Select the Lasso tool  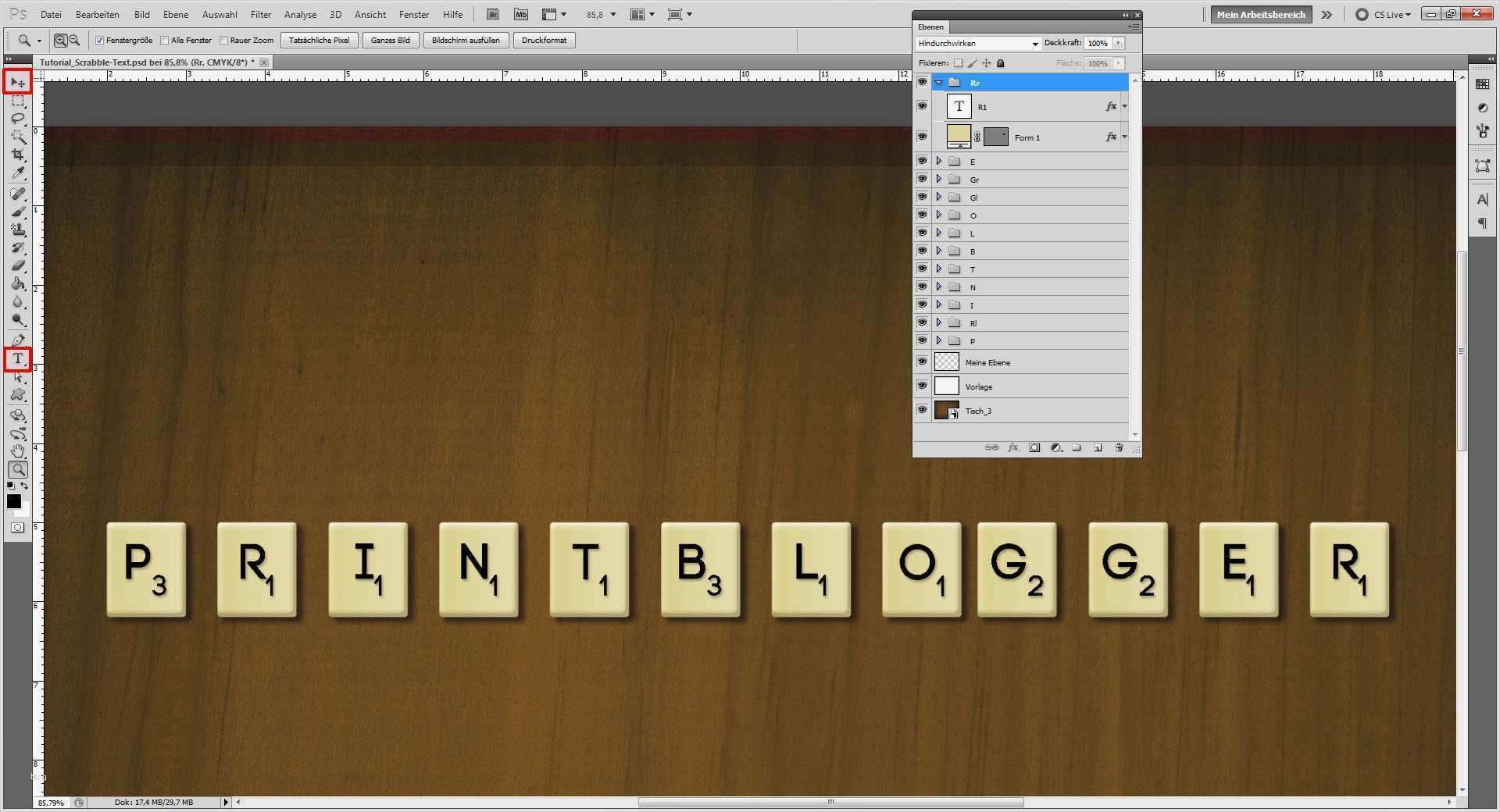click(x=18, y=119)
